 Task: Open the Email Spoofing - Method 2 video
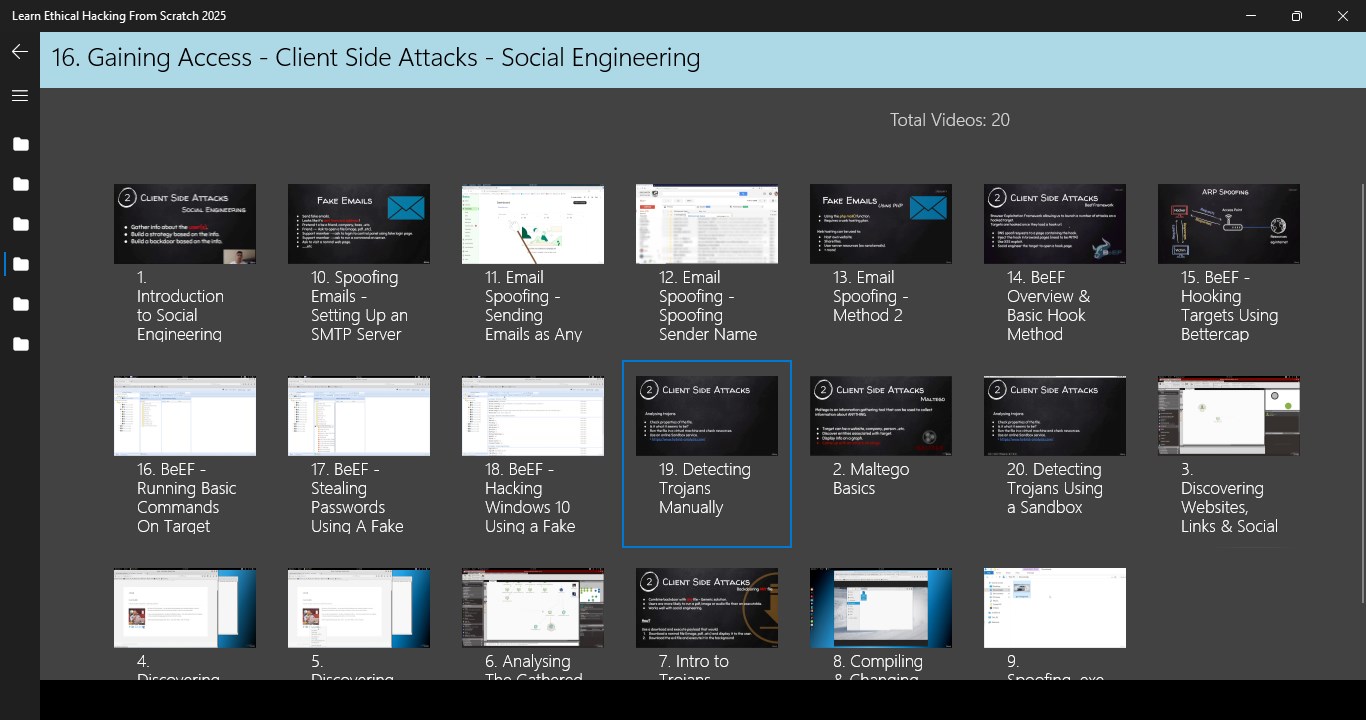tap(880, 224)
